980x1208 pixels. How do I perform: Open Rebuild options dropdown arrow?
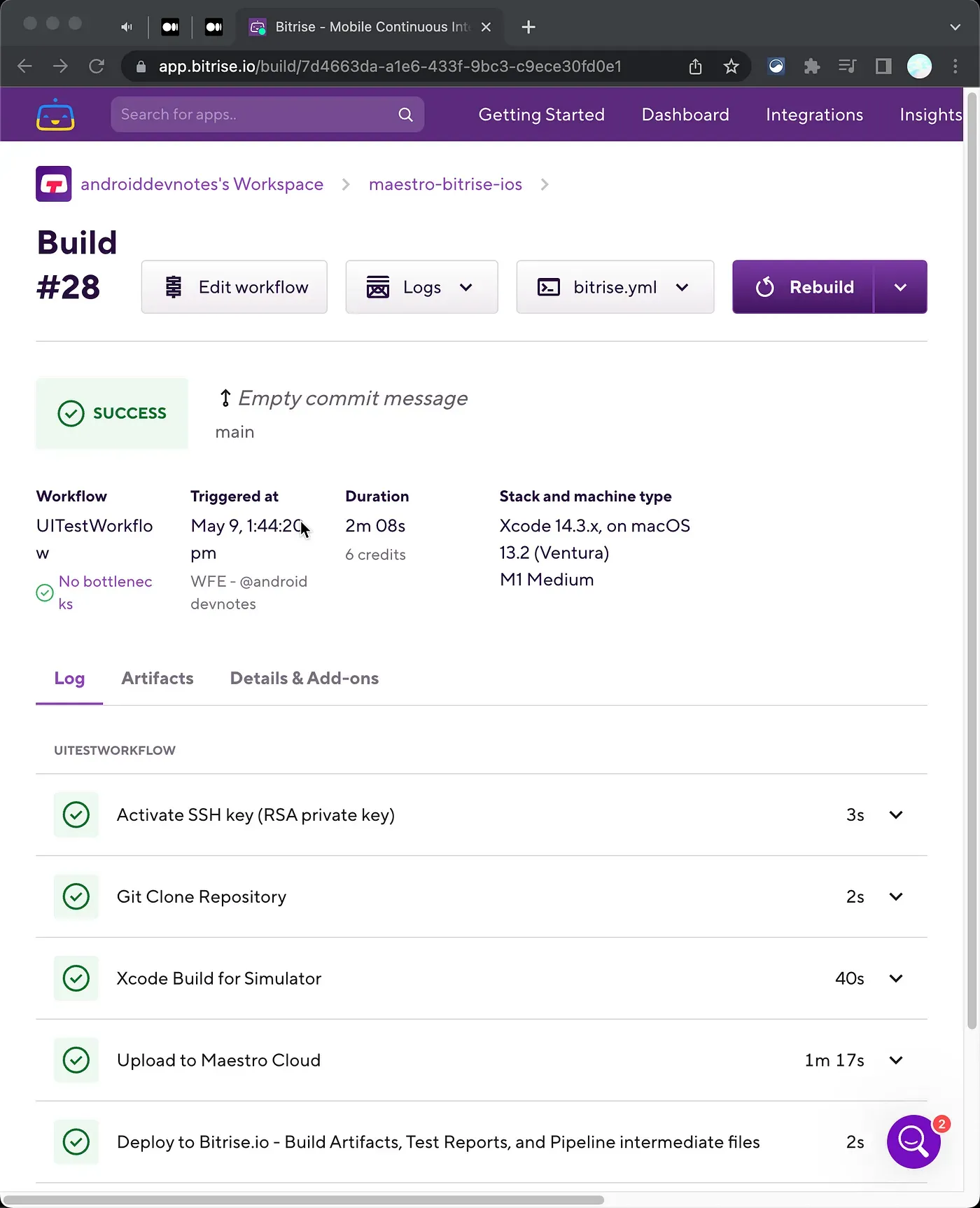pos(900,287)
